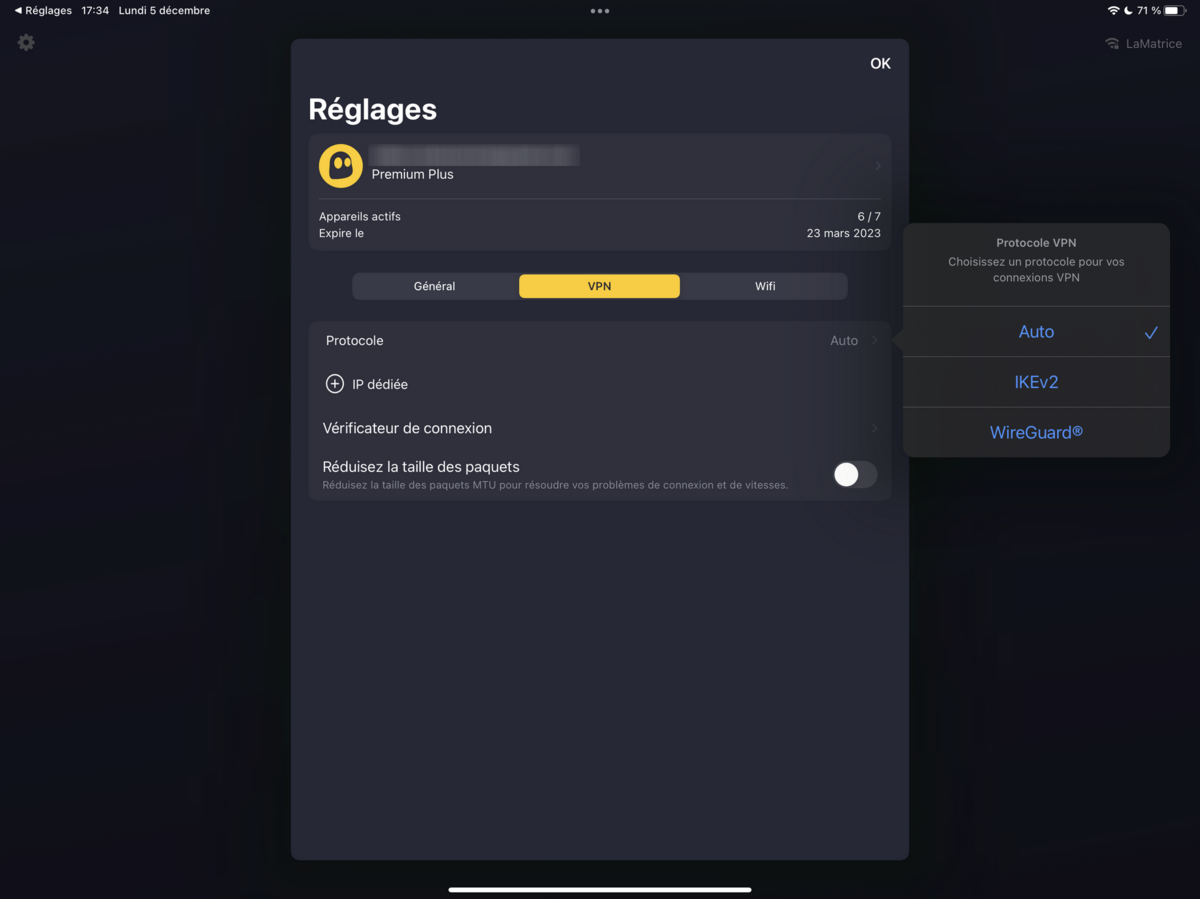Image resolution: width=1200 pixels, height=899 pixels.
Task: Tap the Wi-Fi status icon in status bar
Action: coord(1114,11)
